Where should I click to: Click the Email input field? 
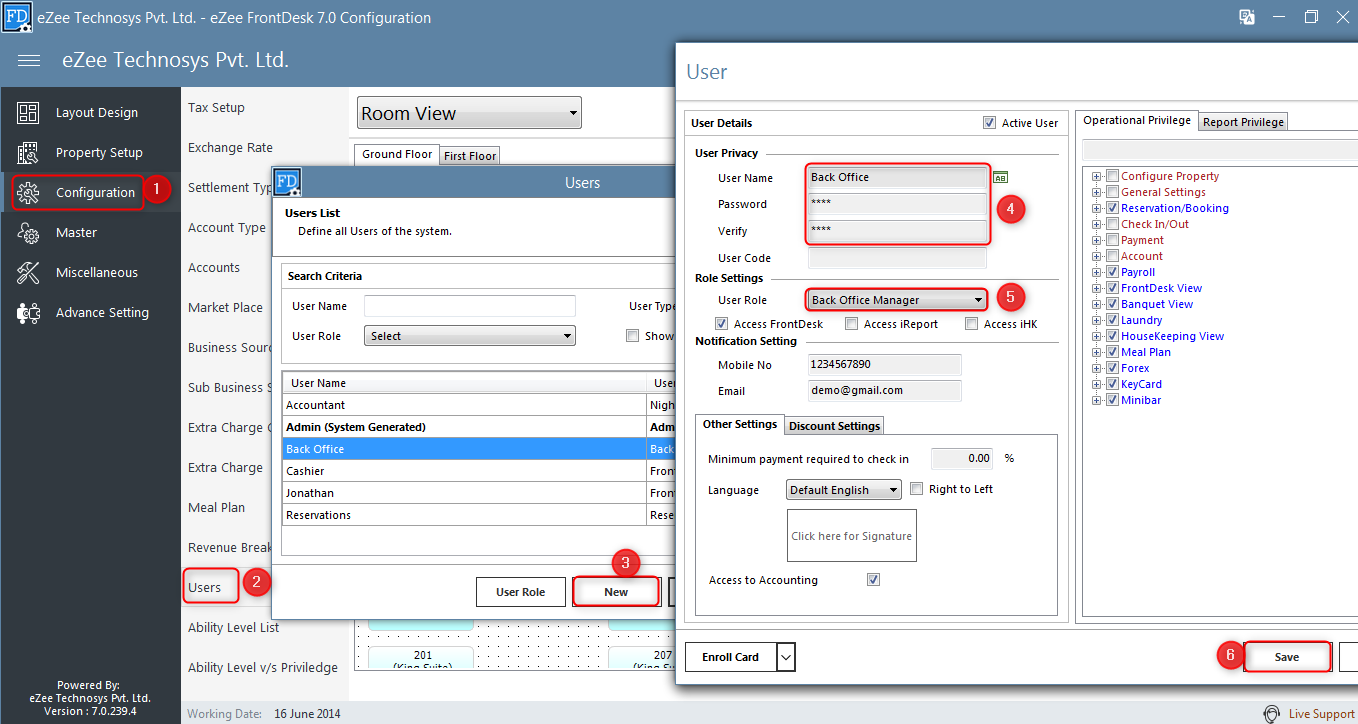click(885, 391)
